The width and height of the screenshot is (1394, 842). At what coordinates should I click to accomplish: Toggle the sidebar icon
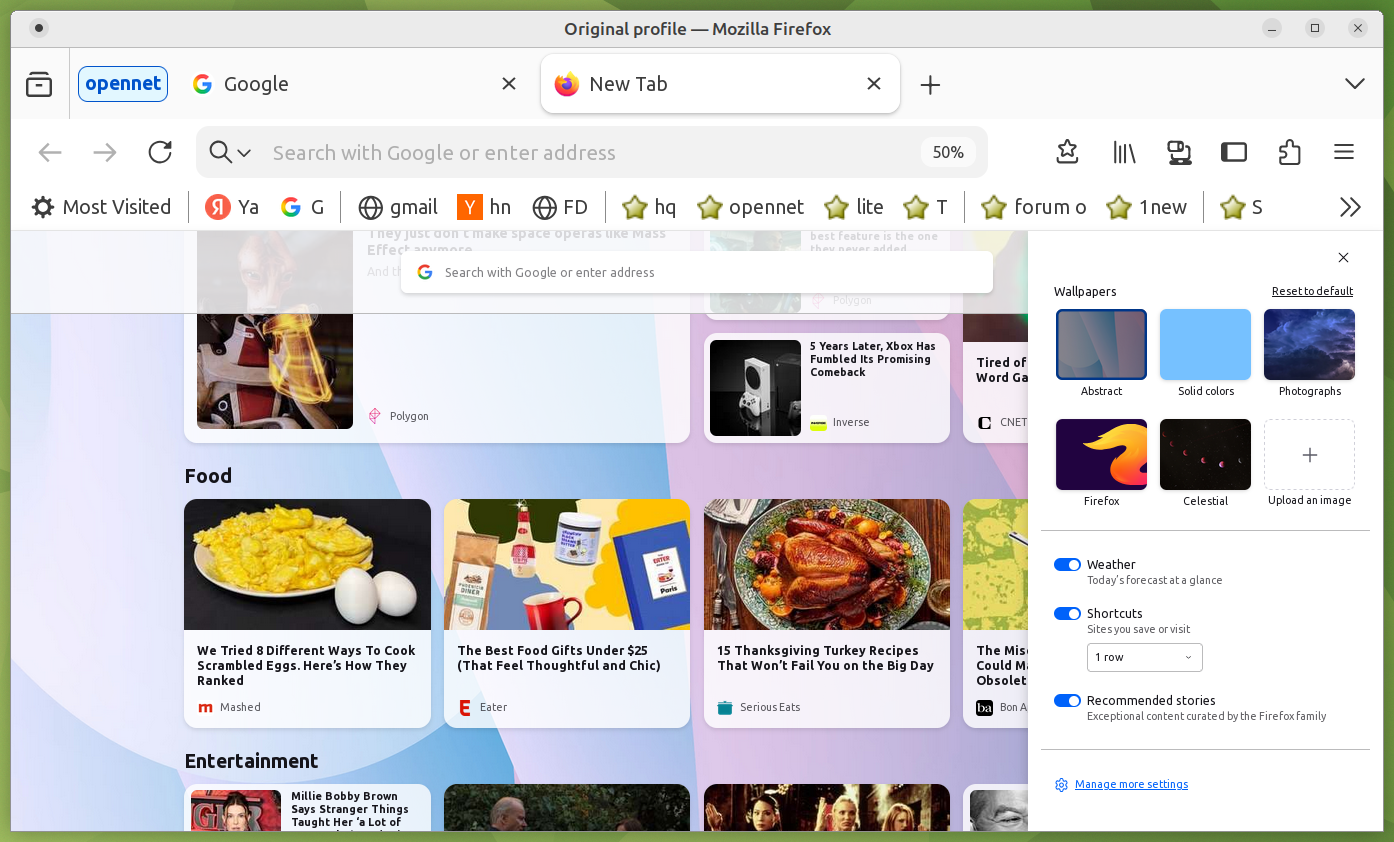point(1234,152)
